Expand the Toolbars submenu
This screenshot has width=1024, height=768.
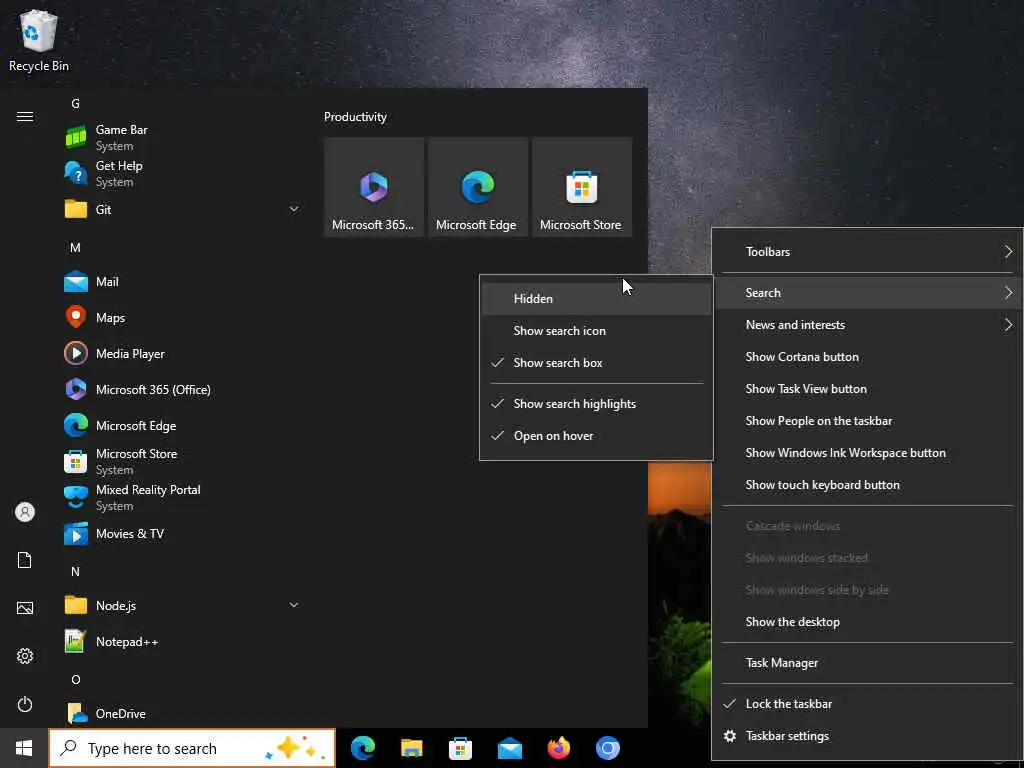867,252
